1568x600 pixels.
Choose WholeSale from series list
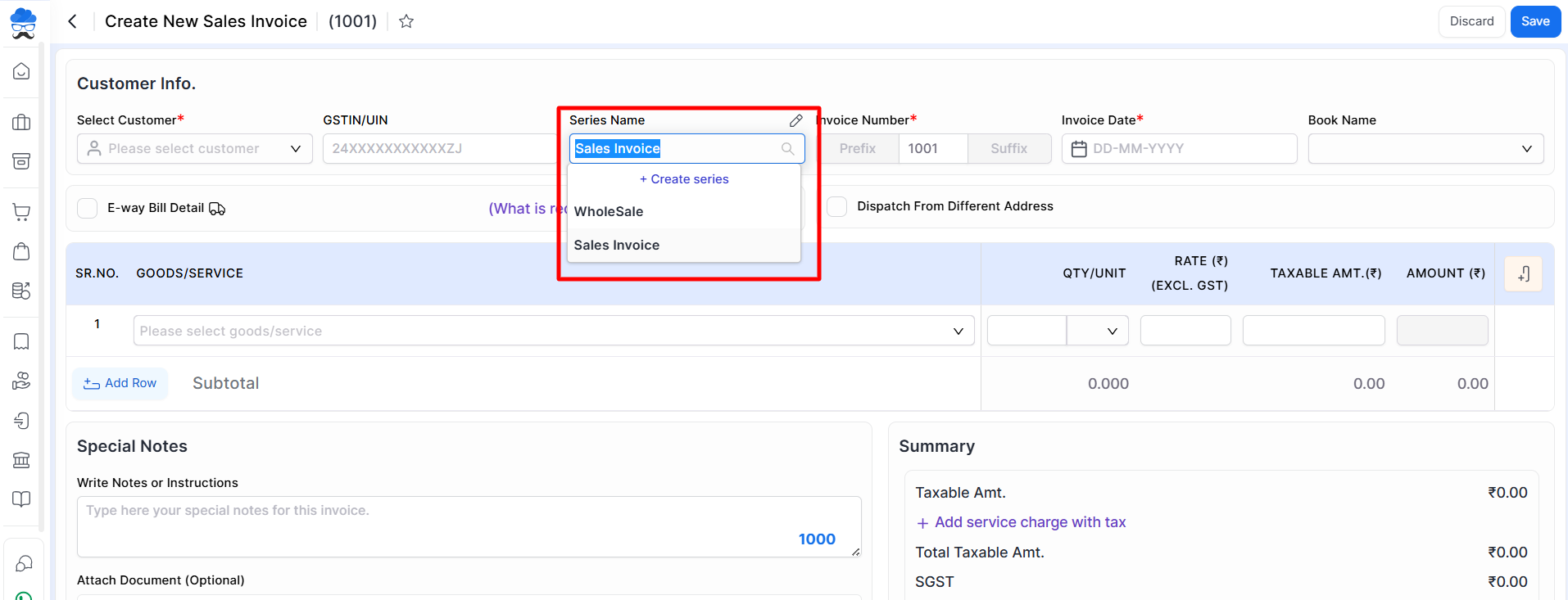pyautogui.click(x=609, y=211)
